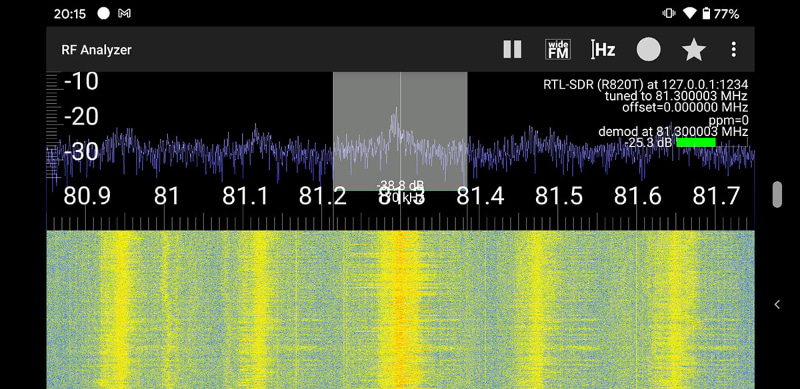This screenshot has height=389, width=800.
Task: Tap the -20 dB scale label
Action: pos(81,117)
